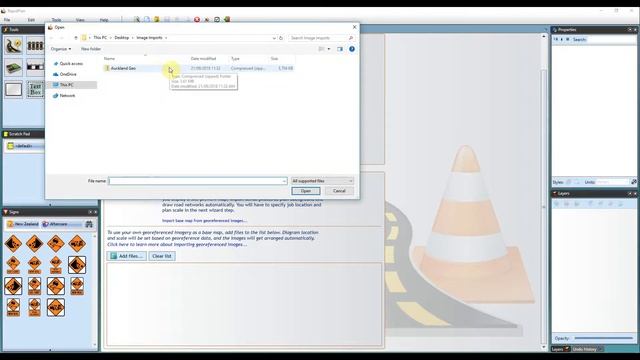This screenshot has width=640, height=360.
Task: Click This PC in the address breadcrumb
Action: (100, 38)
